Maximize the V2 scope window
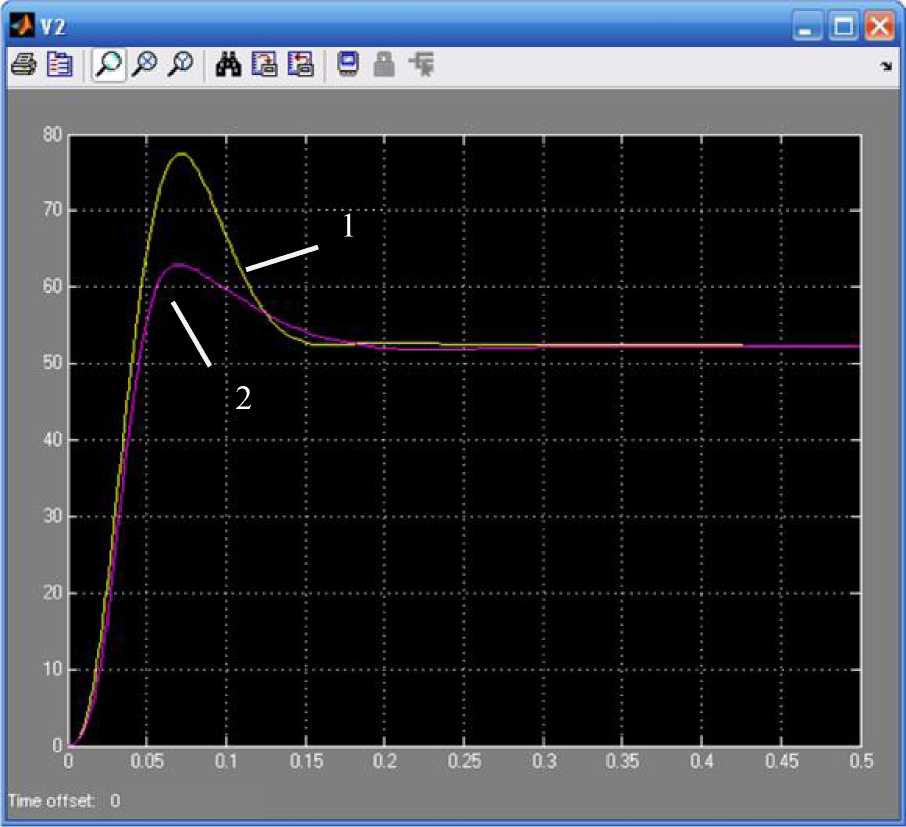 pyautogui.click(x=843, y=27)
